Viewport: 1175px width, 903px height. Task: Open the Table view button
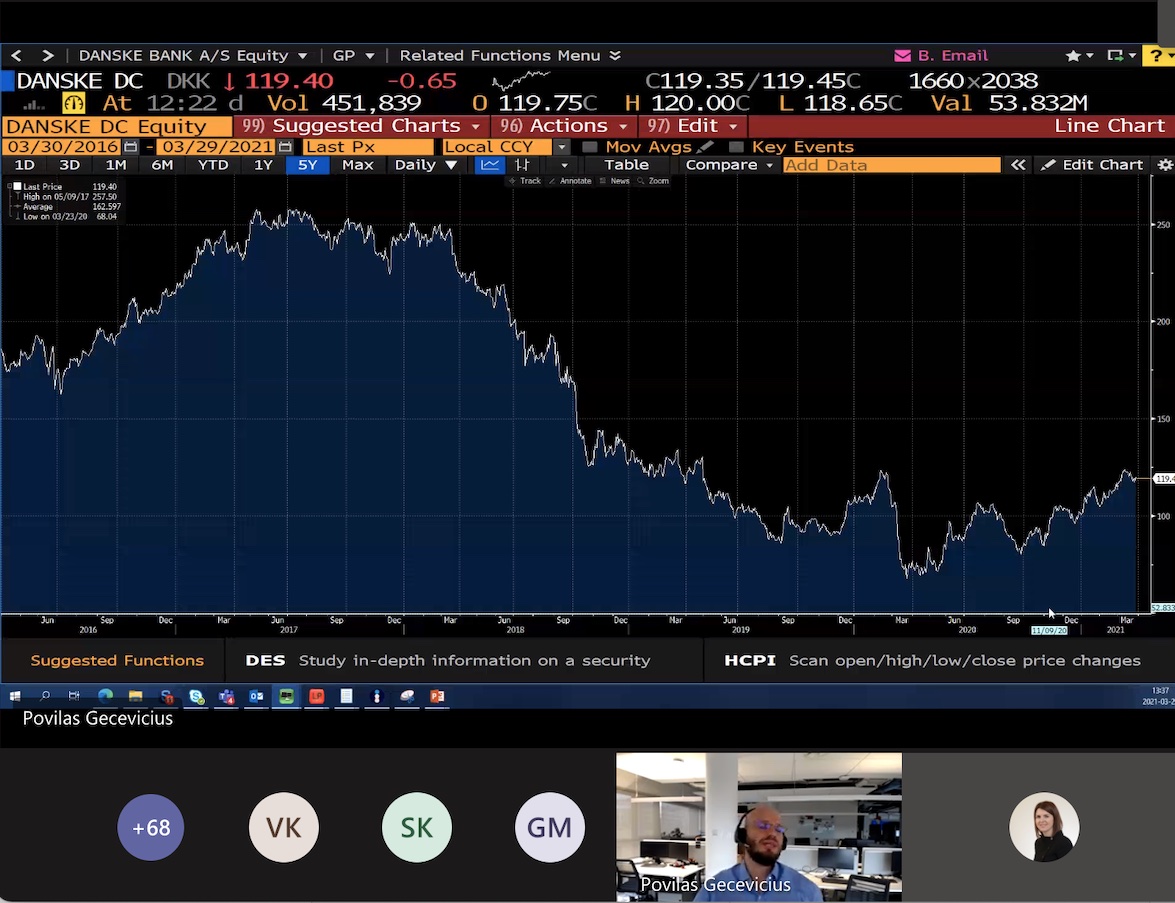pos(626,165)
